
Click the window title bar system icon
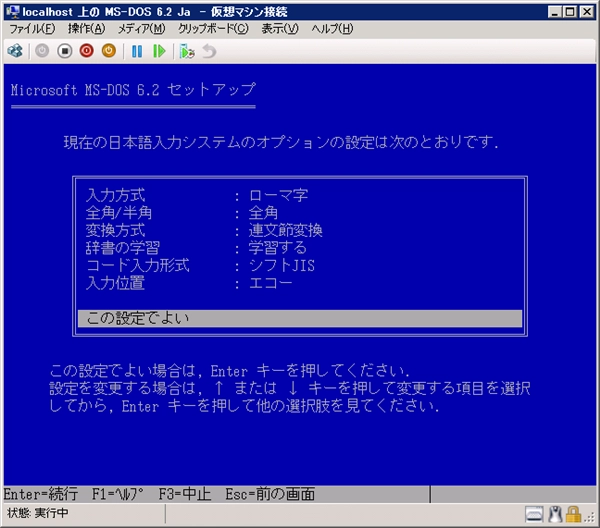13,11
